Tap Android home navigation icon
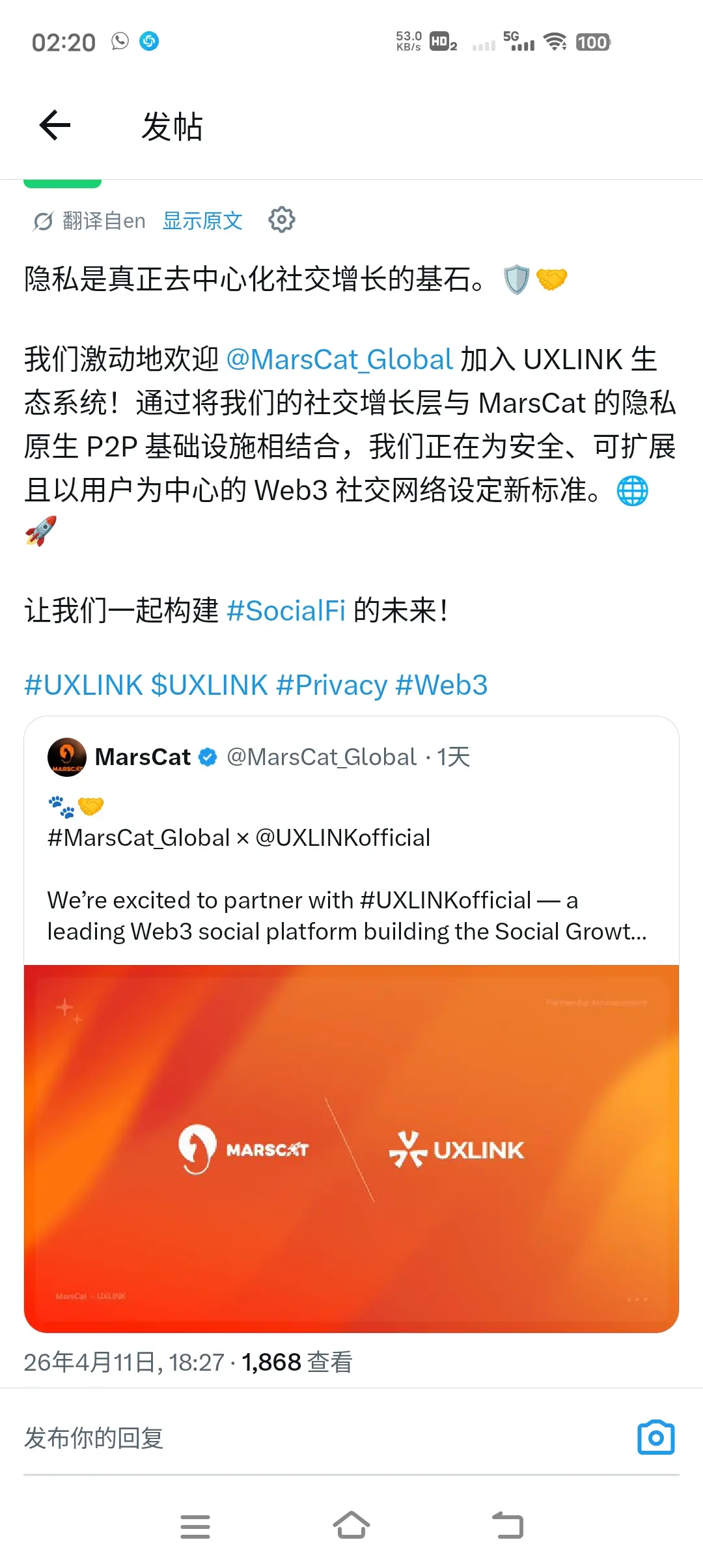 [351, 1525]
